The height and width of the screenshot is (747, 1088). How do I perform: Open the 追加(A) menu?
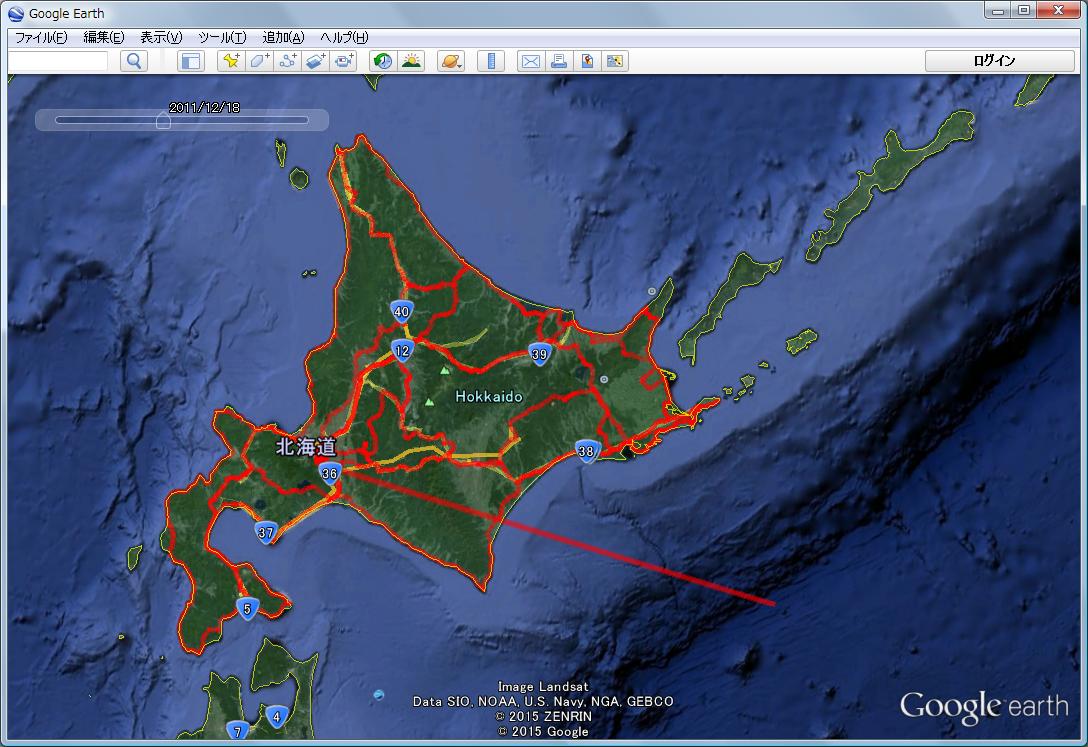tap(283, 37)
